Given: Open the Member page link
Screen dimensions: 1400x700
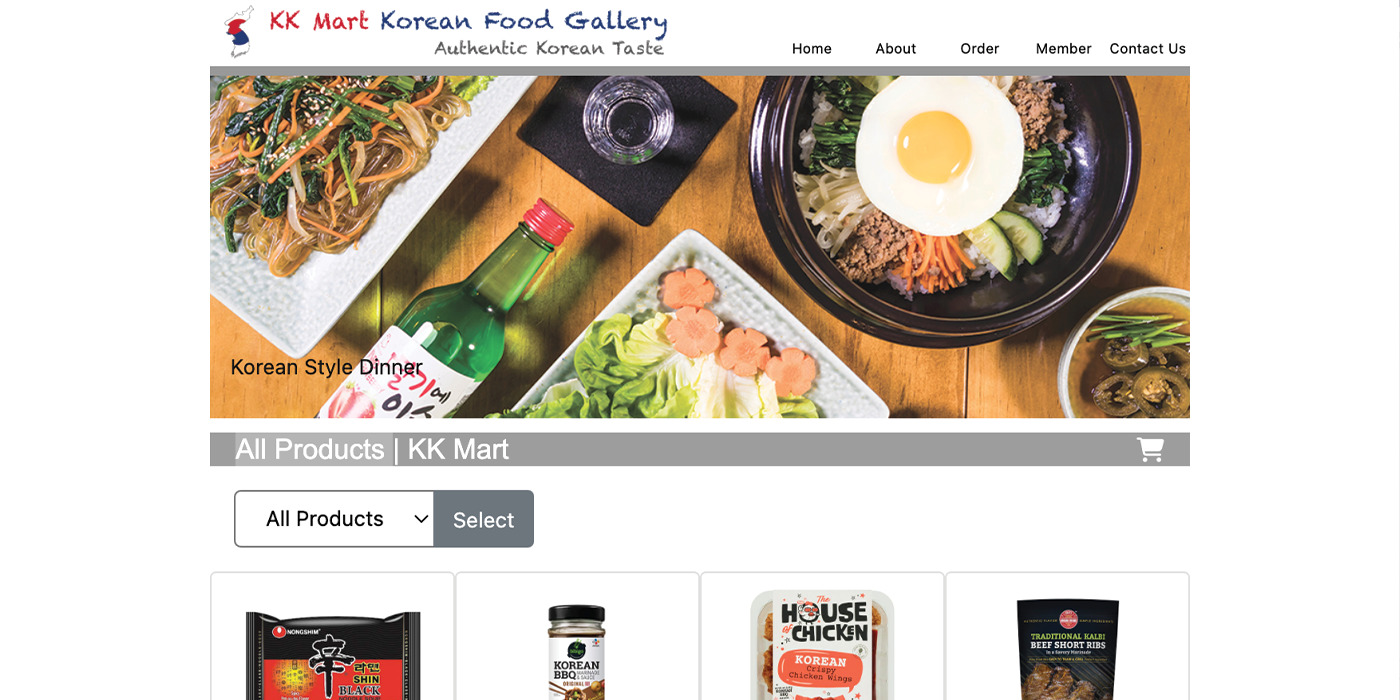Looking at the screenshot, I should (1064, 48).
